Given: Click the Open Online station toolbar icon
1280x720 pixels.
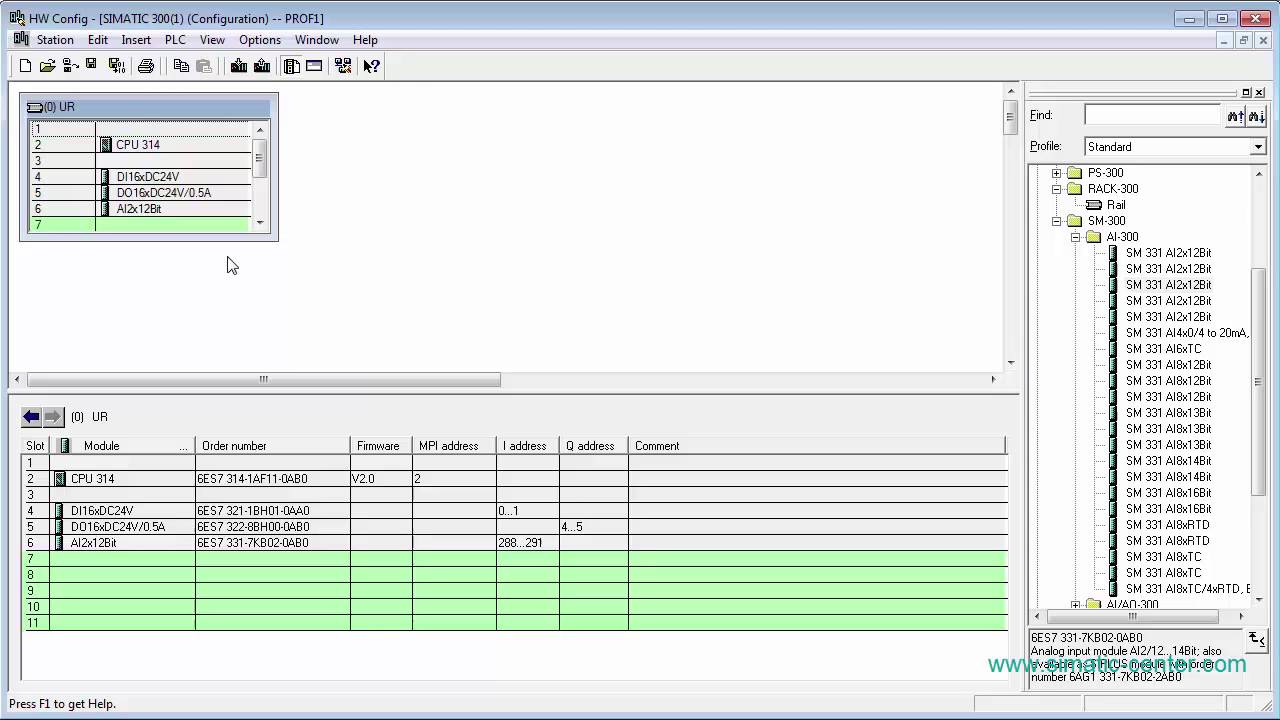Looking at the screenshot, I should [x=70, y=66].
